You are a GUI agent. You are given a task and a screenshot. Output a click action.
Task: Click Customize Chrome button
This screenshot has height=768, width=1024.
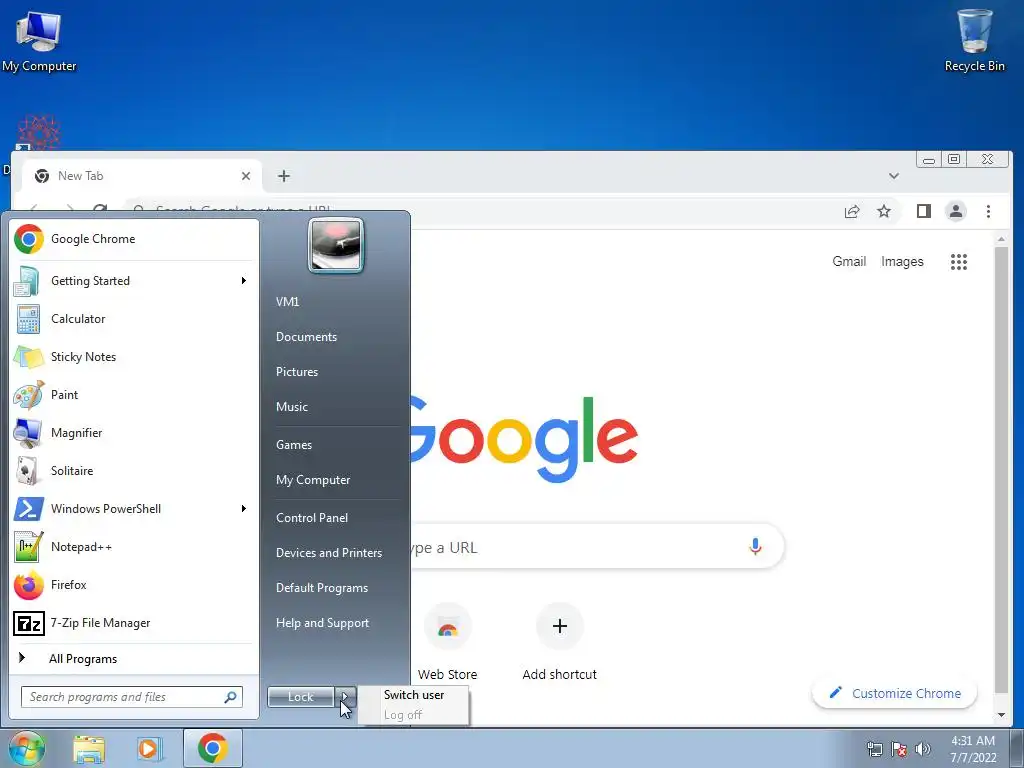tap(895, 694)
